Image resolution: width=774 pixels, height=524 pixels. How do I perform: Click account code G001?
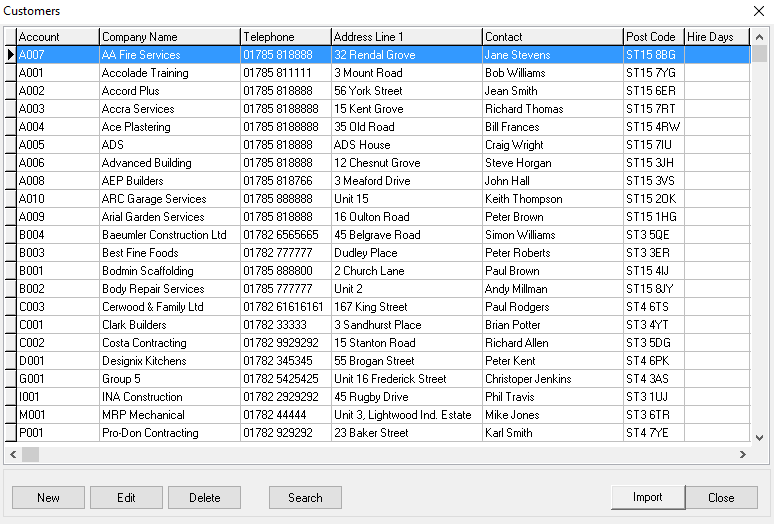point(58,379)
